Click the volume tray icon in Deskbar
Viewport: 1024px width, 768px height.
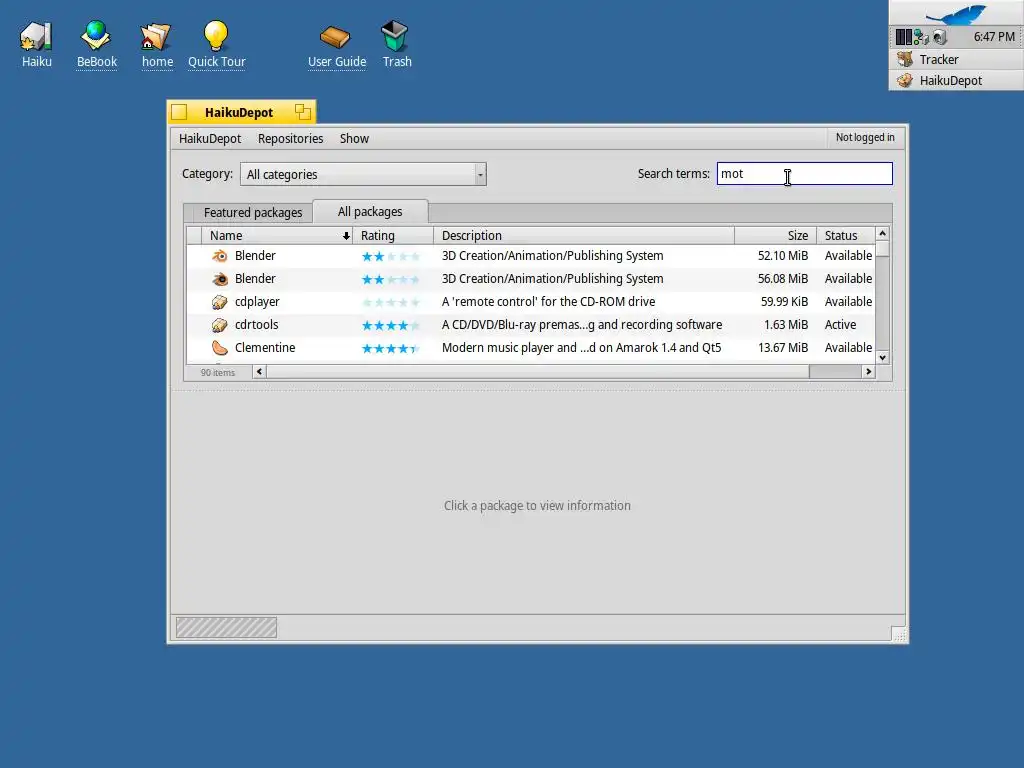[x=940, y=37]
